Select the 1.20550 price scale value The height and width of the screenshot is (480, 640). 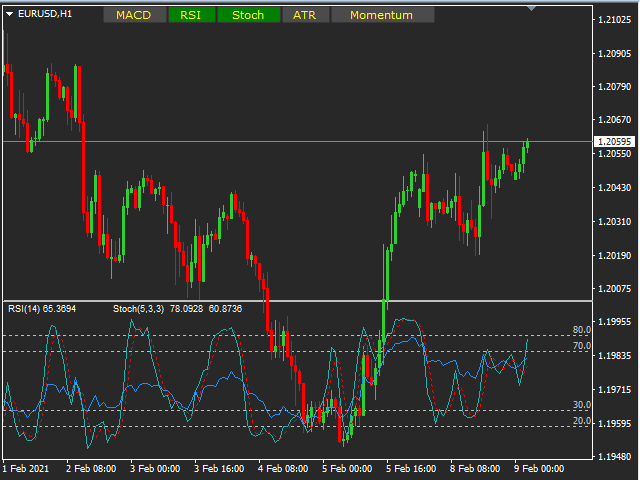point(614,154)
